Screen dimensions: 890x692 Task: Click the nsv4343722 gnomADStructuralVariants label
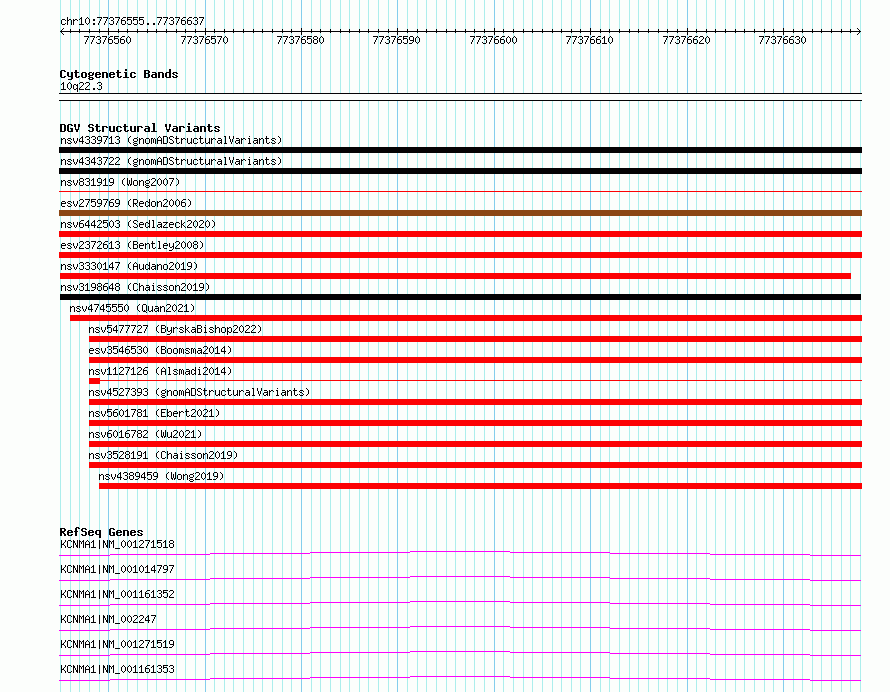(171, 161)
